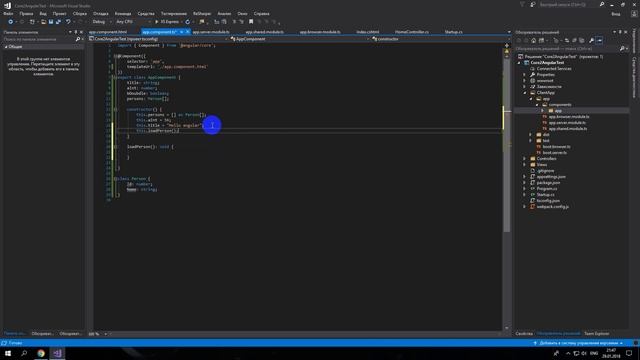Open the Файл menu
This screenshot has height=360, width=640.
point(8,13)
